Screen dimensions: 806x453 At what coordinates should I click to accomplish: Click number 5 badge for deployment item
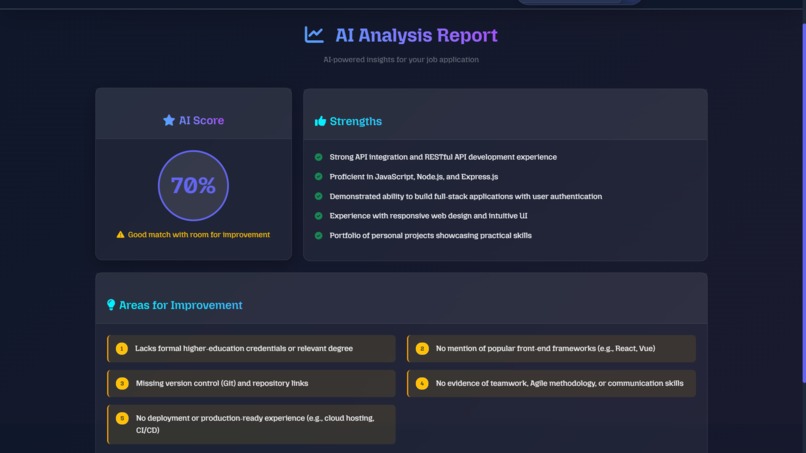point(122,418)
